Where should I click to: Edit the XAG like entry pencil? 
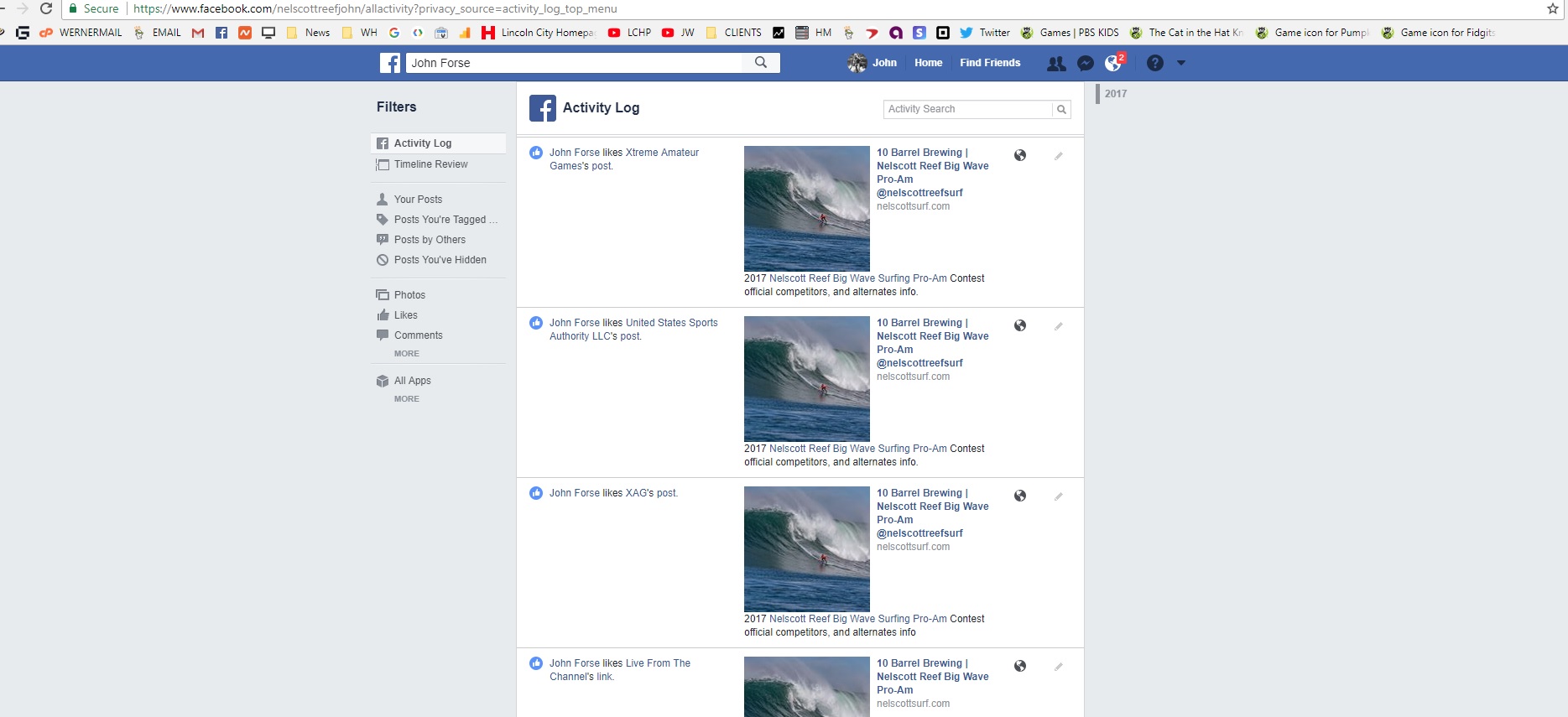[1059, 496]
